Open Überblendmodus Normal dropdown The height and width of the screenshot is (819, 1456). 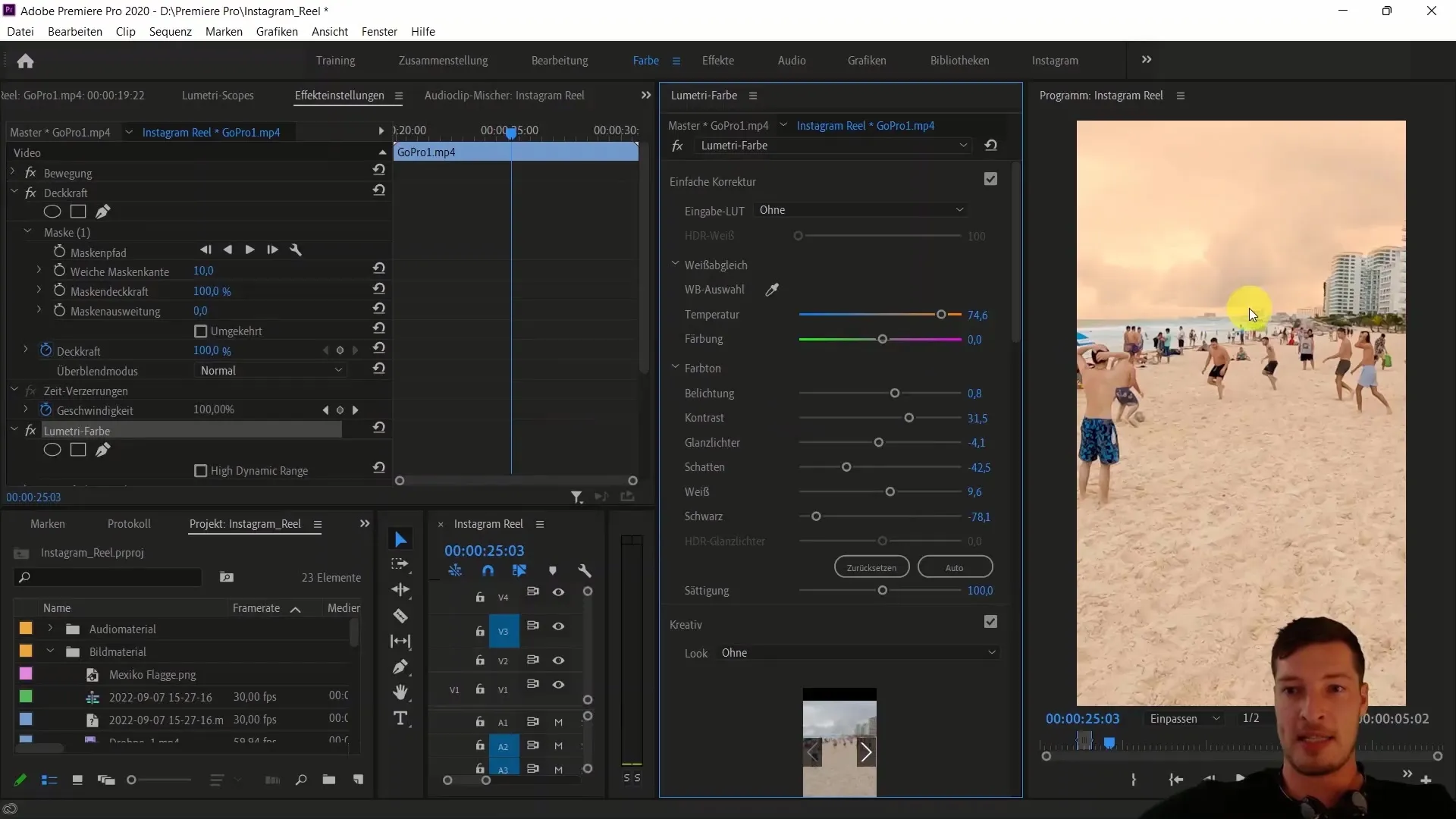click(271, 371)
